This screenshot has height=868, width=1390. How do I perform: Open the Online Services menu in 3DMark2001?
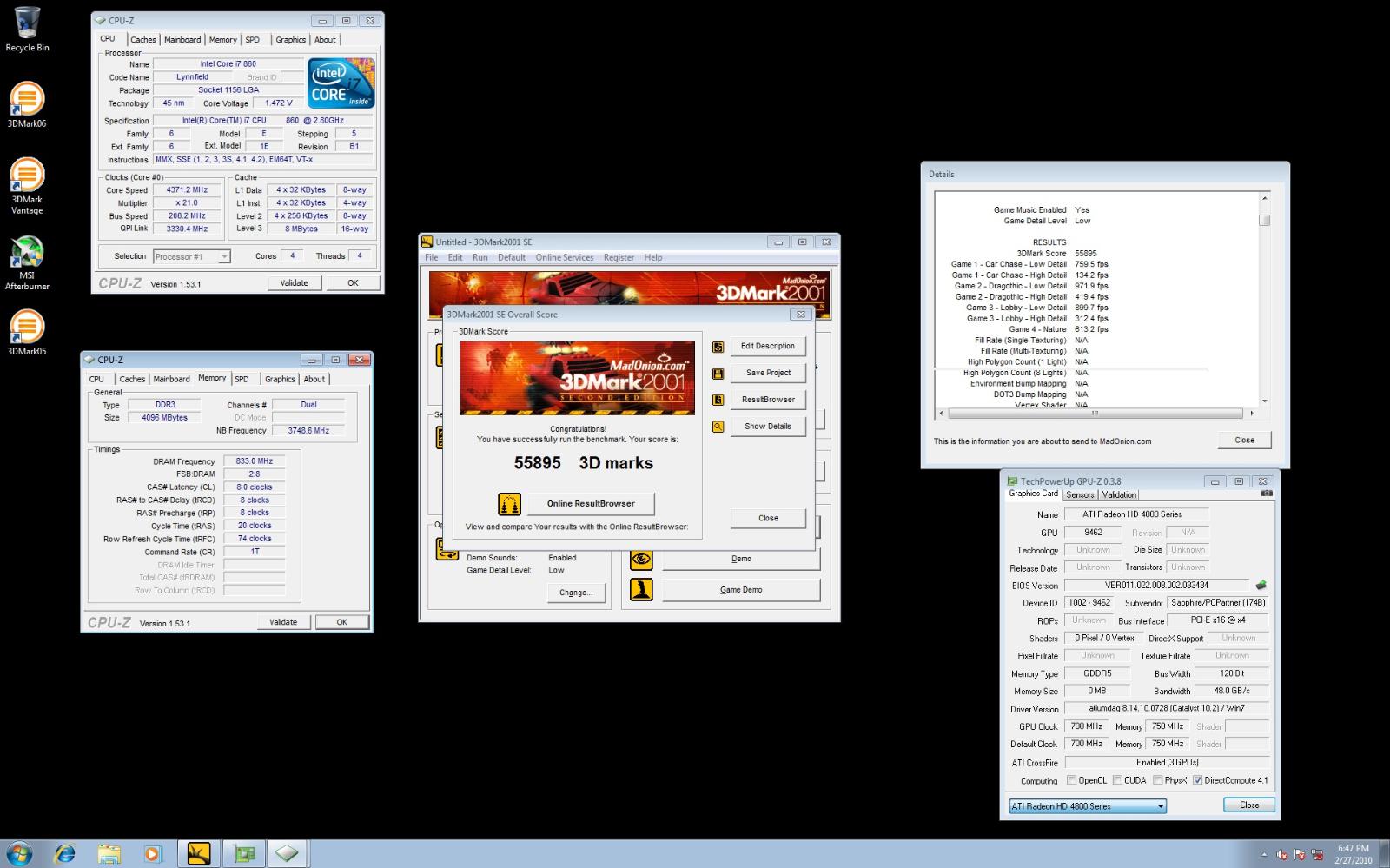coord(565,257)
